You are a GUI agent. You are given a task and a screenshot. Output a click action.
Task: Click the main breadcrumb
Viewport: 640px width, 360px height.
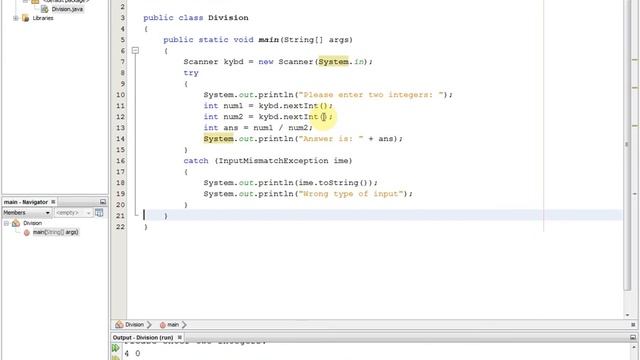pos(173,324)
